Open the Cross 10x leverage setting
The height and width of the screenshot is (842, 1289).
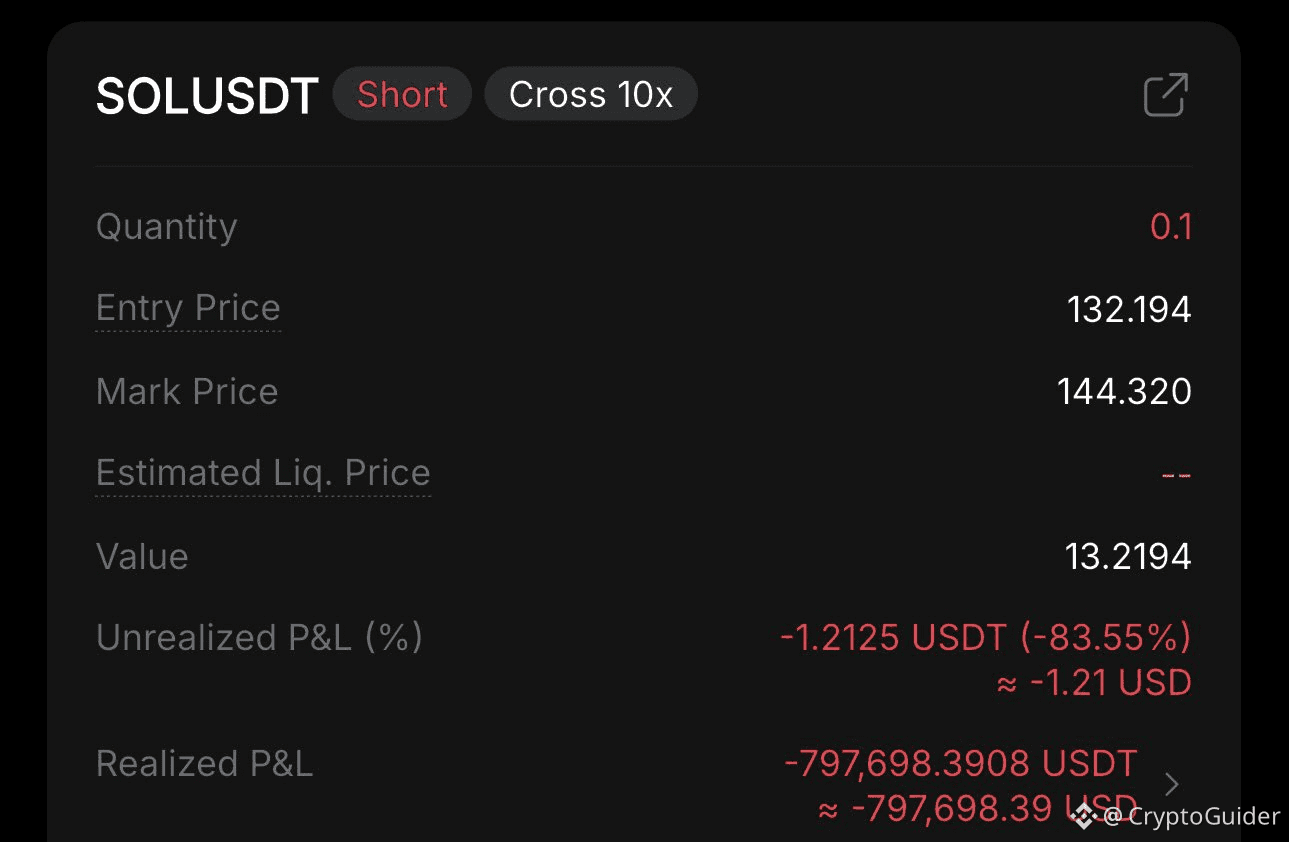[590, 95]
